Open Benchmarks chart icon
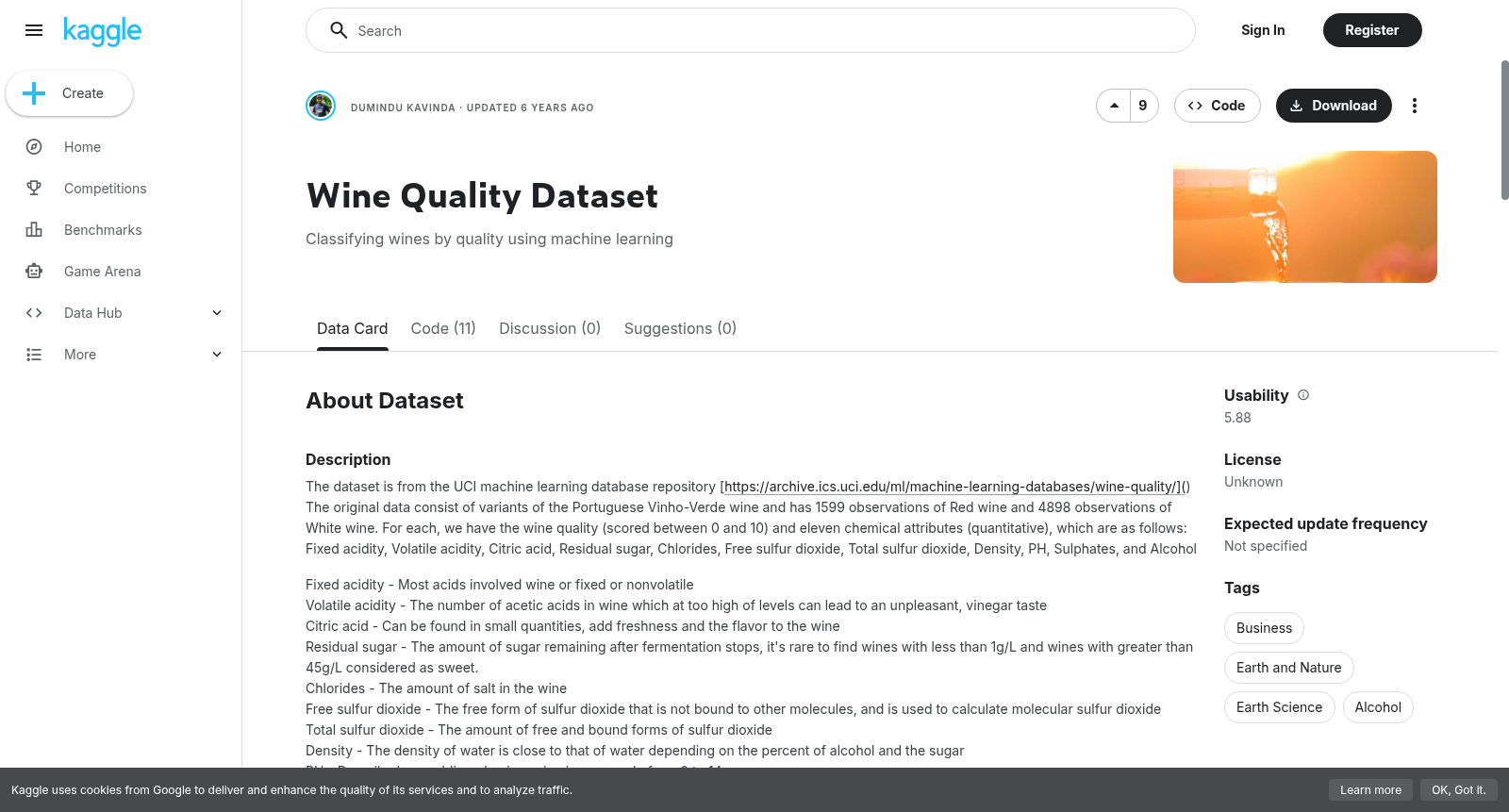This screenshot has height=812, width=1509. 34,230
